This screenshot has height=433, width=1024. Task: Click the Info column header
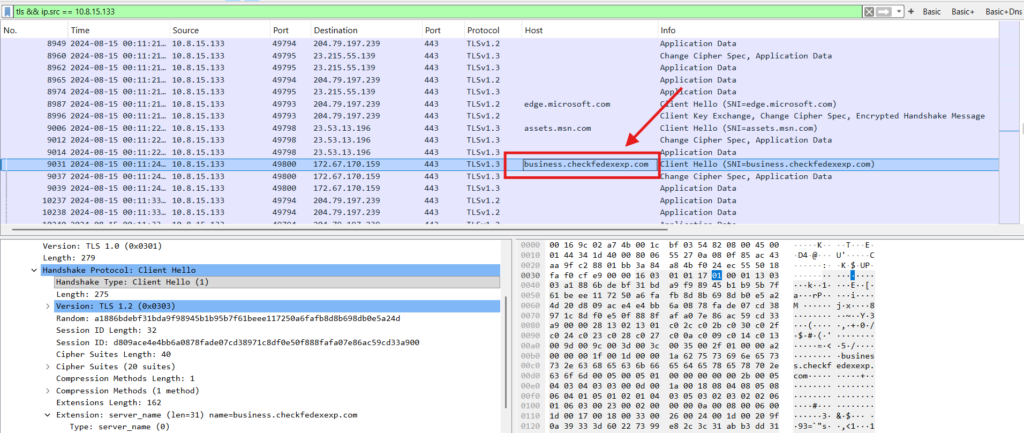click(x=667, y=31)
